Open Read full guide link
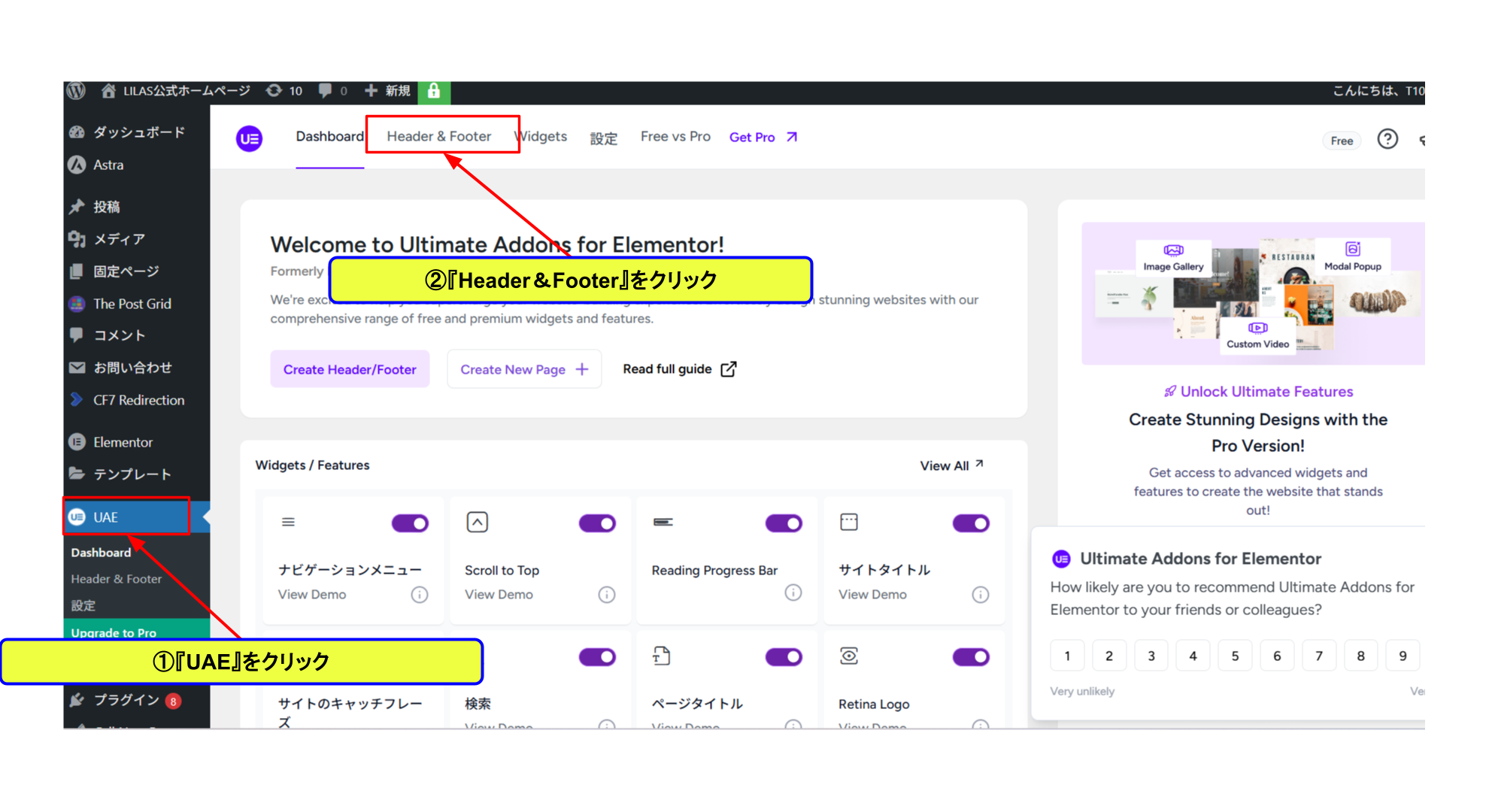1489x812 pixels. [680, 369]
